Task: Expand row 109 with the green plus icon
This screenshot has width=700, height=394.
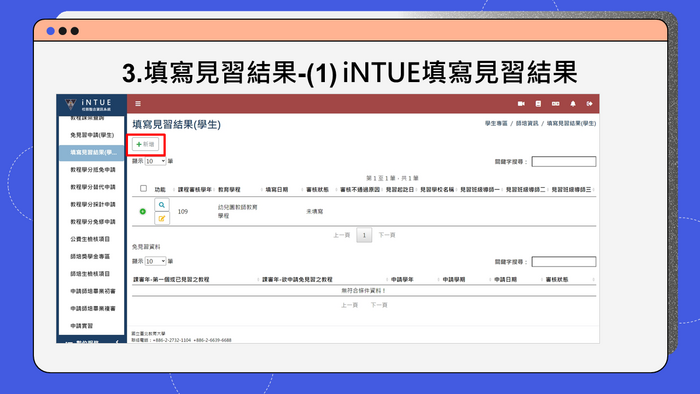Action: [x=143, y=212]
